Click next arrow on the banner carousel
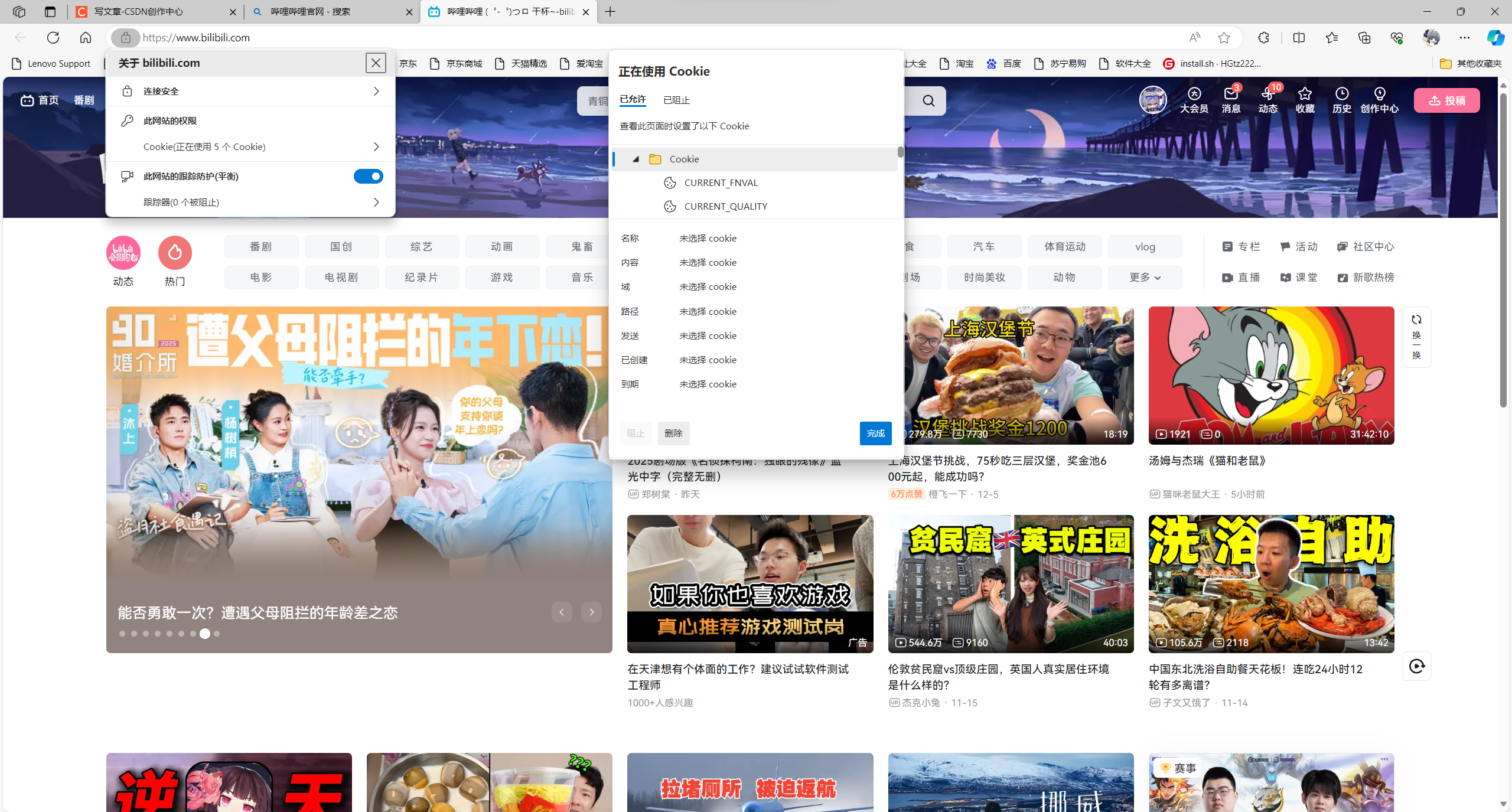Screen dimensions: 1512x812 [591, 612]
